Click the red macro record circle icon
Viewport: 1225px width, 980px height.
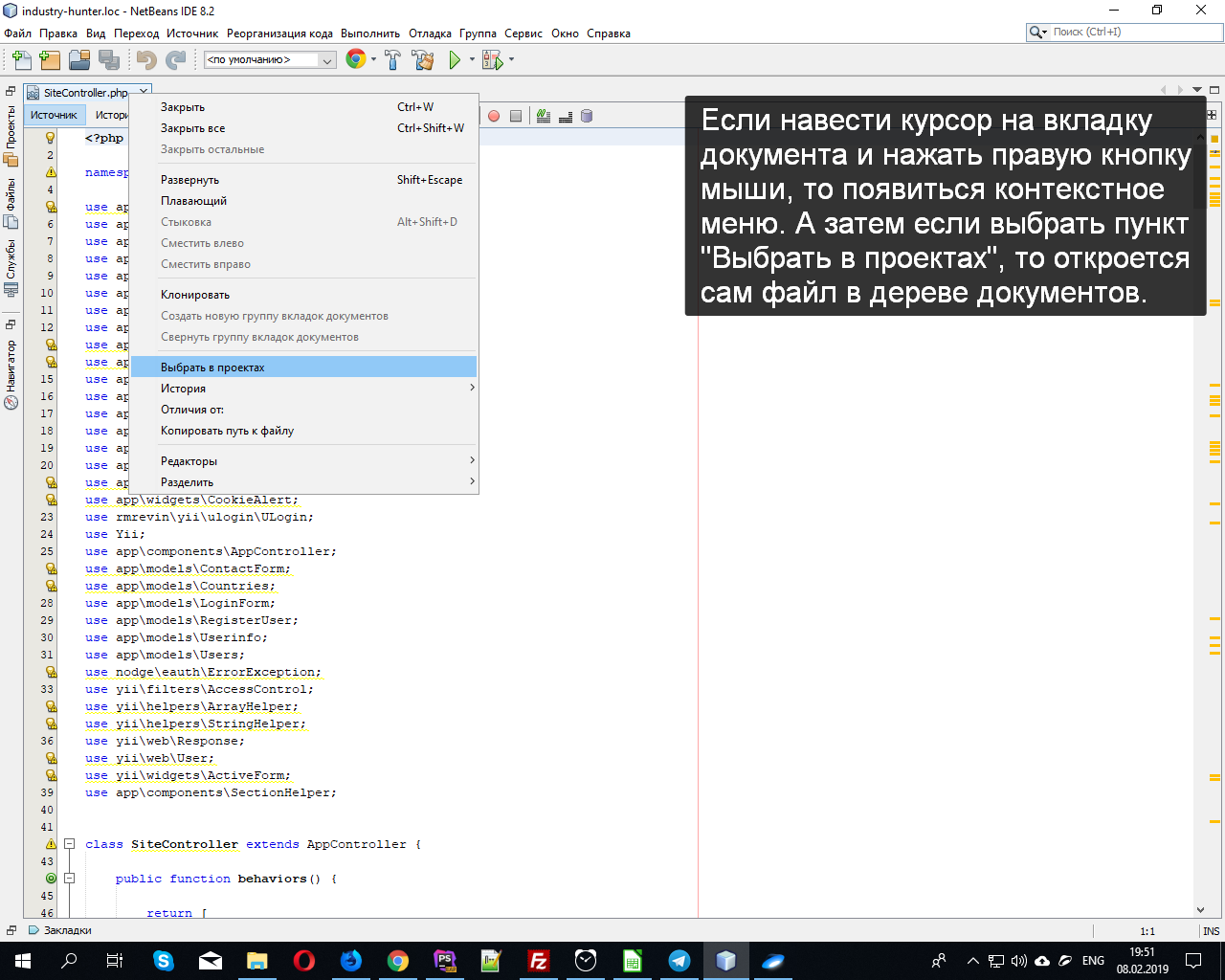[x=494, y=116]
